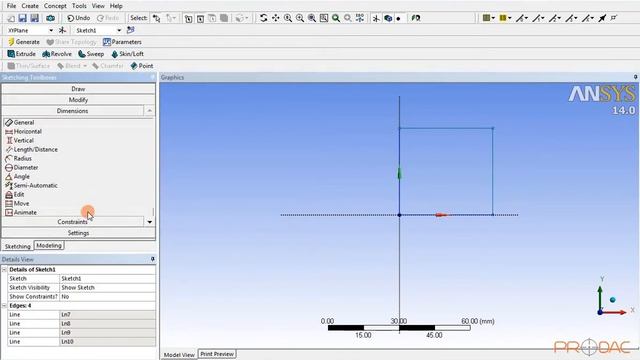Expand the Constraints toolbox section
Image resolution: width=640 pixels, height=360 pixels.
73,222
